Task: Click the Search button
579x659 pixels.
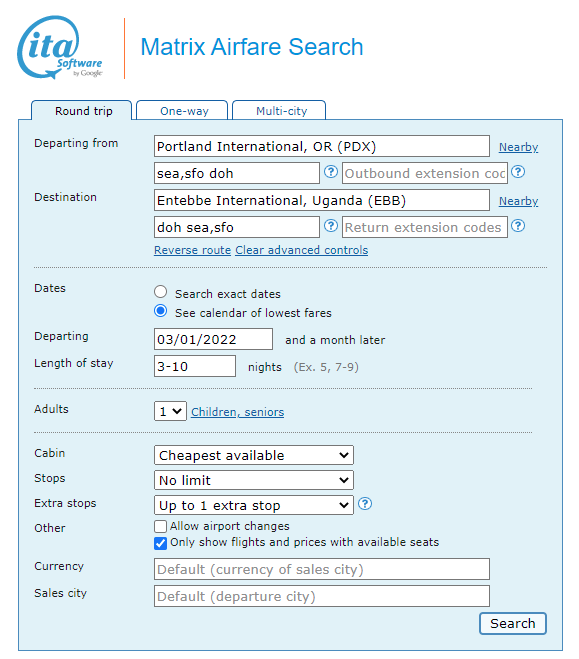Action: point(513,623)
